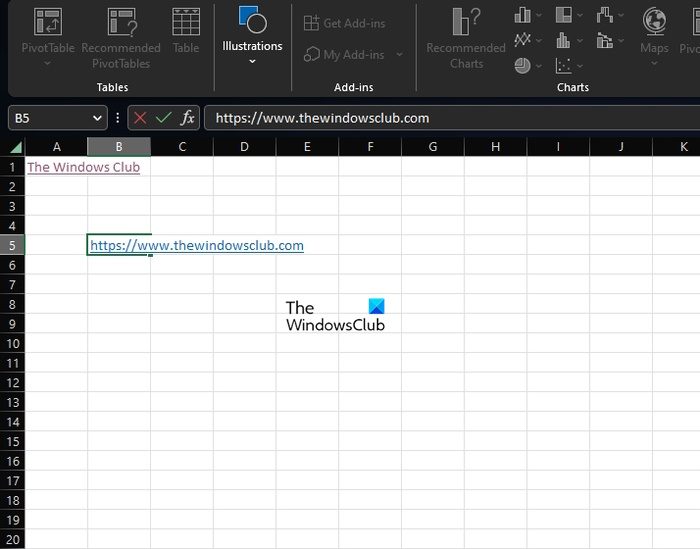Insert a hierarchy treemap chart
700x549 pixels.
point(563,15)
